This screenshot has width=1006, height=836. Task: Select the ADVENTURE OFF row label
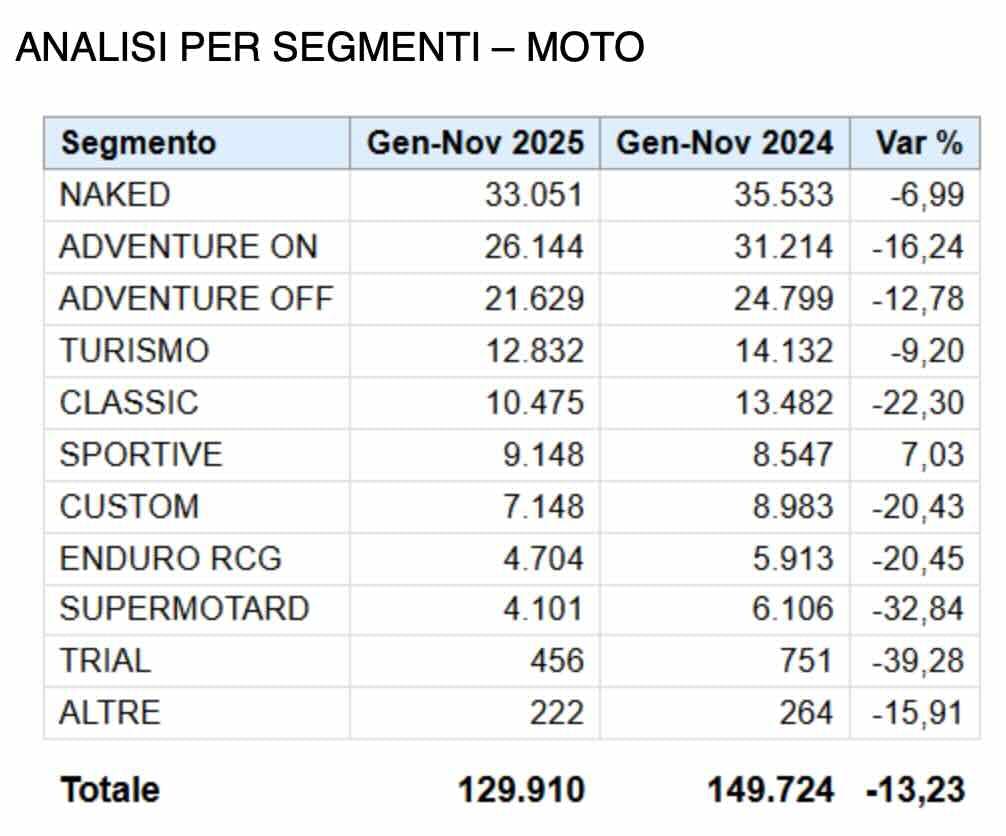tap(196, 299)
